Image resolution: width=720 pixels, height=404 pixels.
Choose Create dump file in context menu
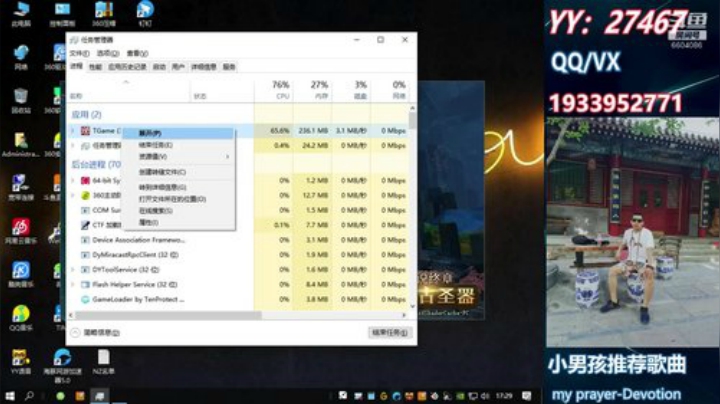[178, 172]
